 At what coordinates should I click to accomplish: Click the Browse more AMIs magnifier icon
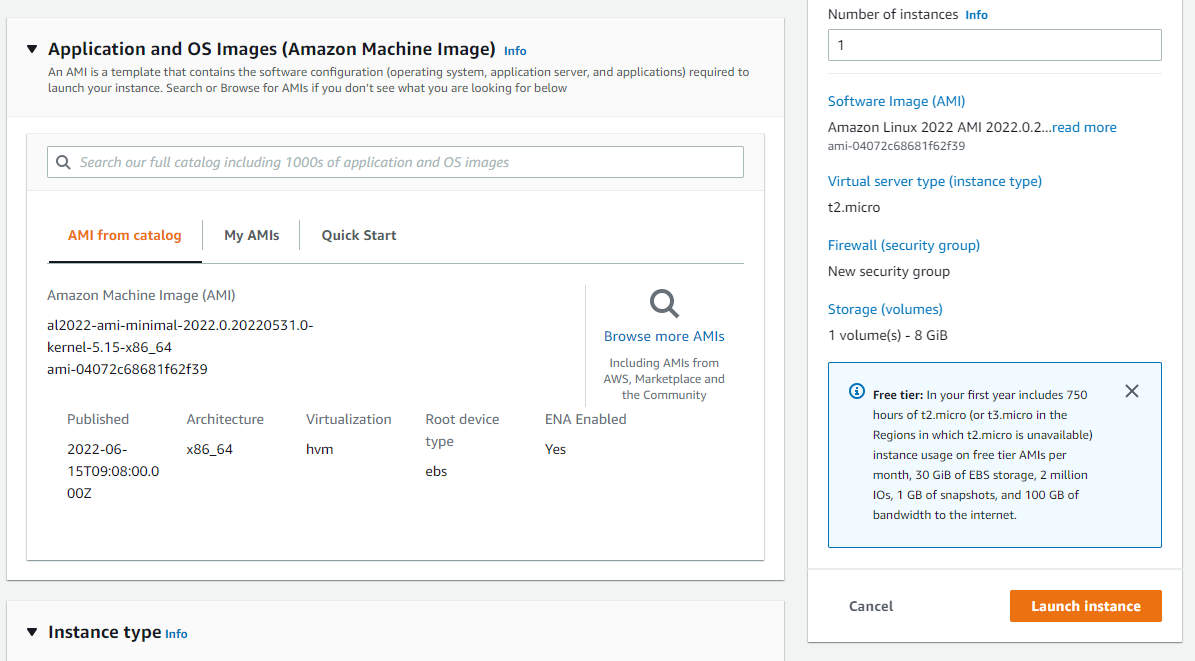tap(664, 303)
